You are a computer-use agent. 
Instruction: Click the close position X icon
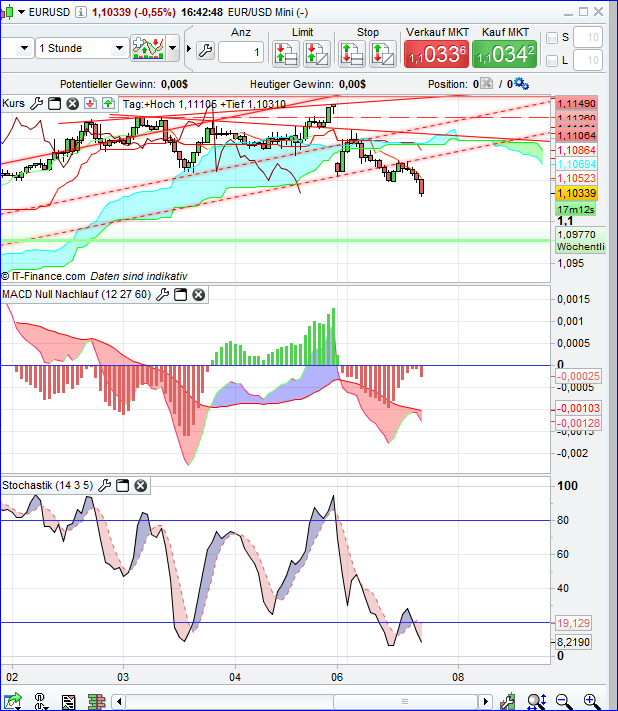486,83
